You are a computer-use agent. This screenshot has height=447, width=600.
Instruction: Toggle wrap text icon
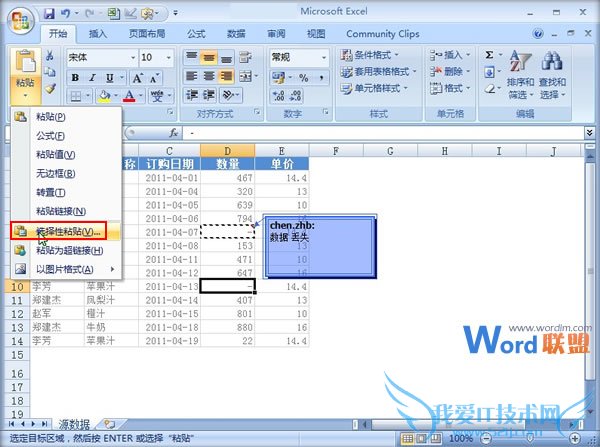245,57
